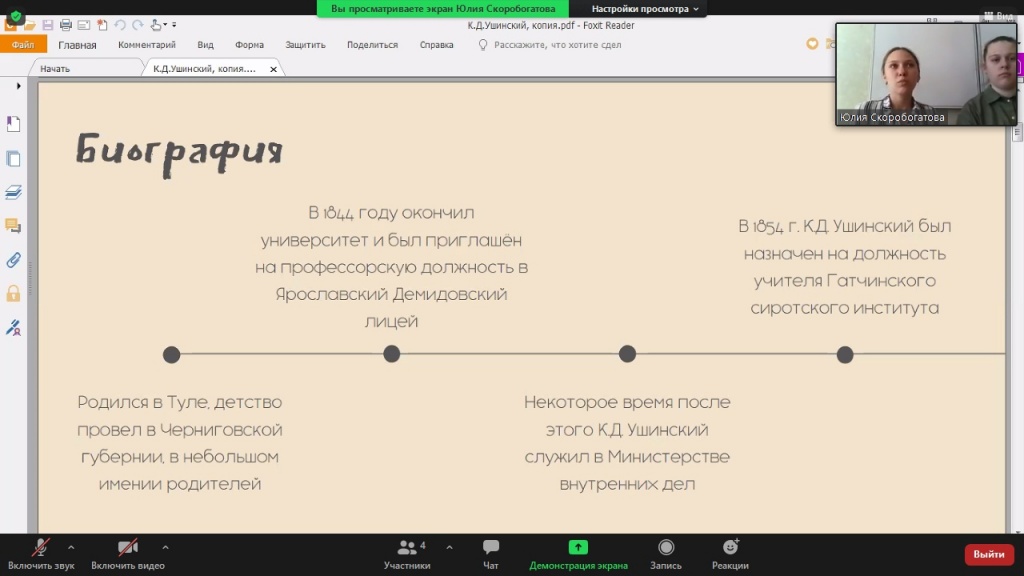The height and width of the screenshot is (576, 1024).
Task: Leave the meeting with Выйти button
Action: [x=988, y=554]
